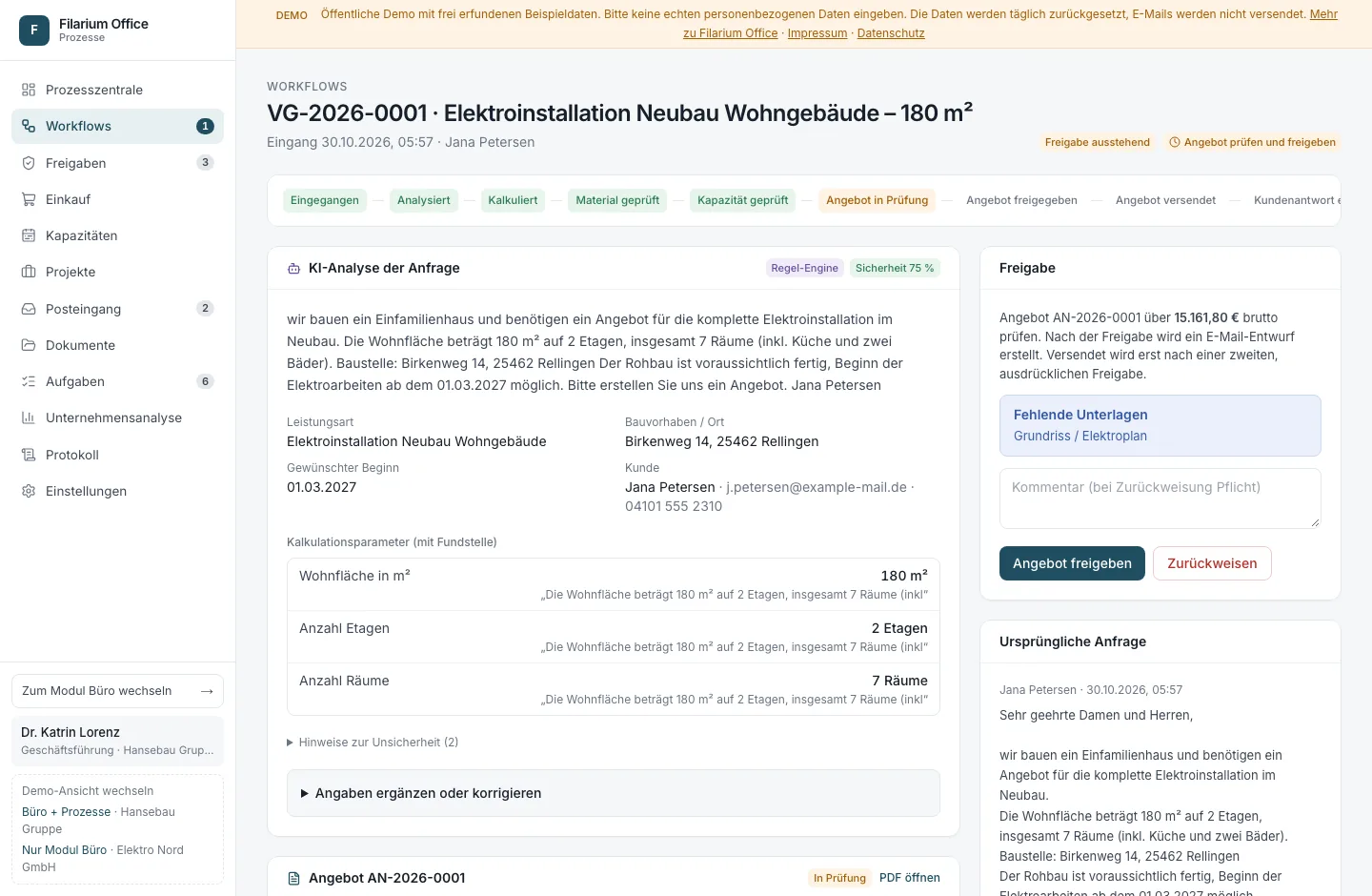The height and width of the screenshot is (896, 1372).
Task: Click the Projekte briefcase icon
Action: coord(29,272)
